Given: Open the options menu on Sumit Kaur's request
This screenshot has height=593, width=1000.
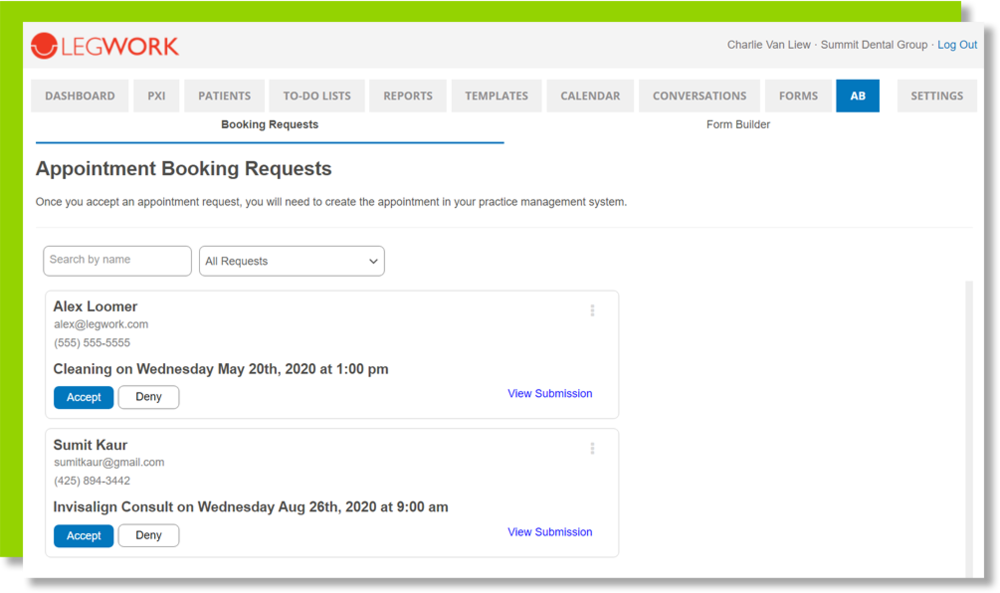Looking at the screenshot, I should [x=592, y=448].
